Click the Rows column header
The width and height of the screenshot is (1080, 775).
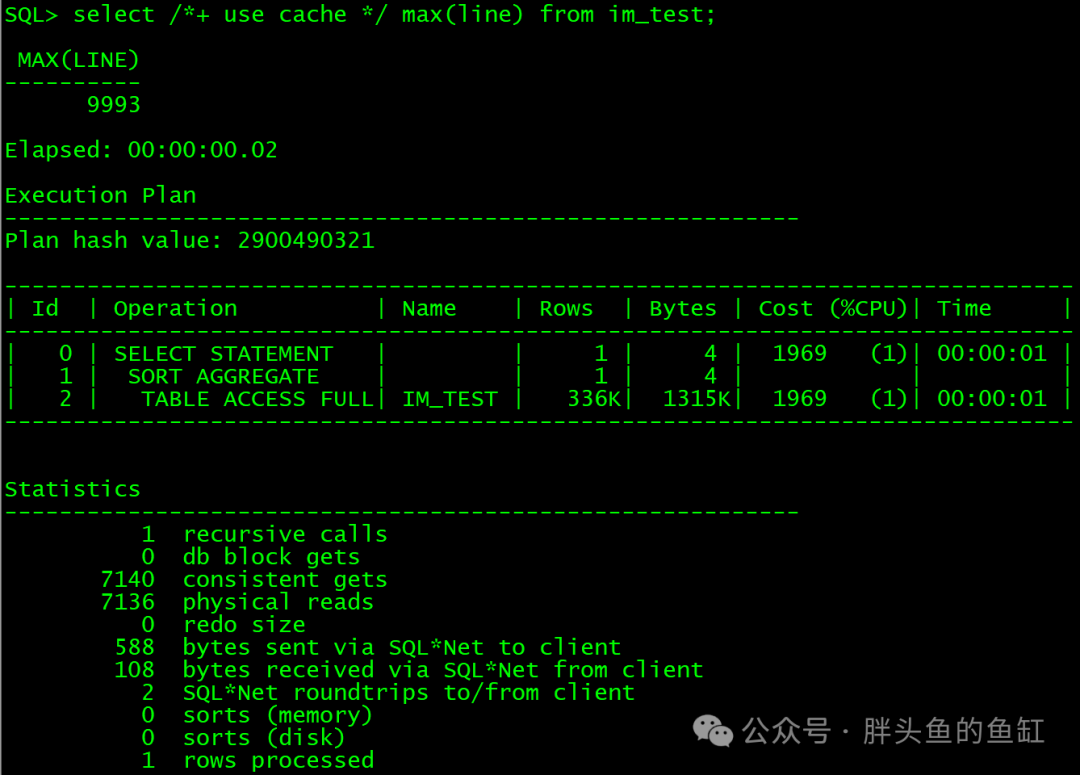[x=566, y=308]
